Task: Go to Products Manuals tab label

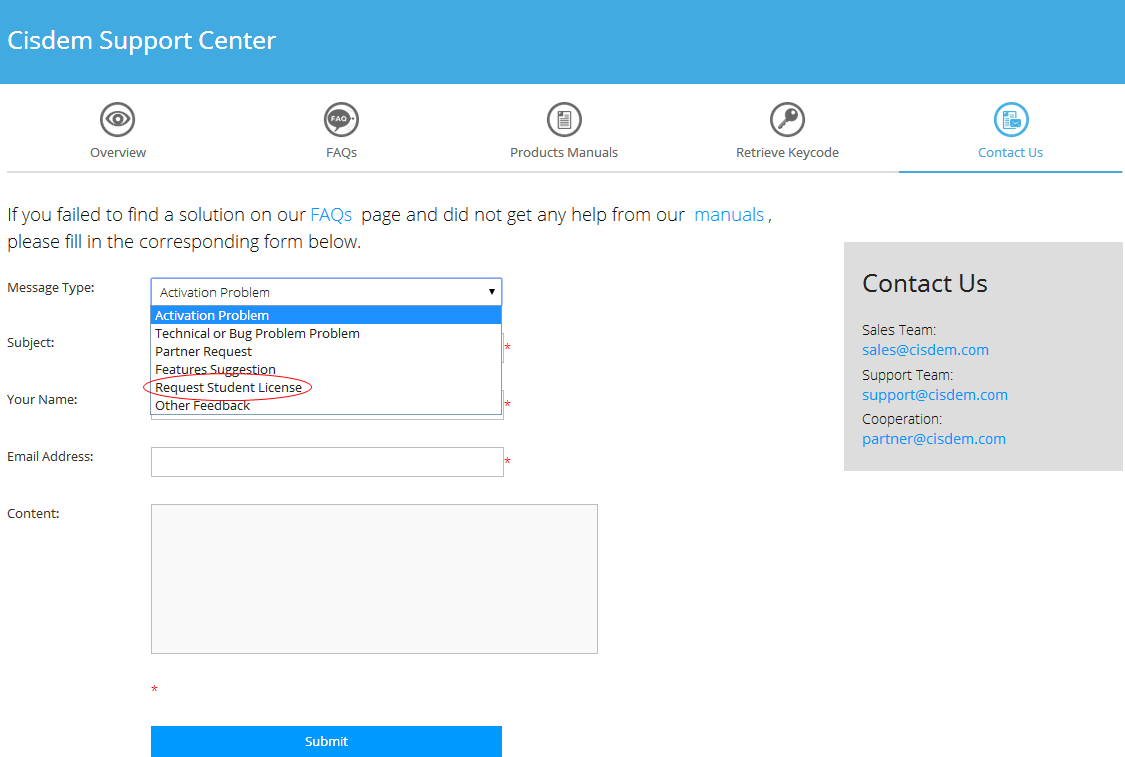Action: [x=564, y=152]
